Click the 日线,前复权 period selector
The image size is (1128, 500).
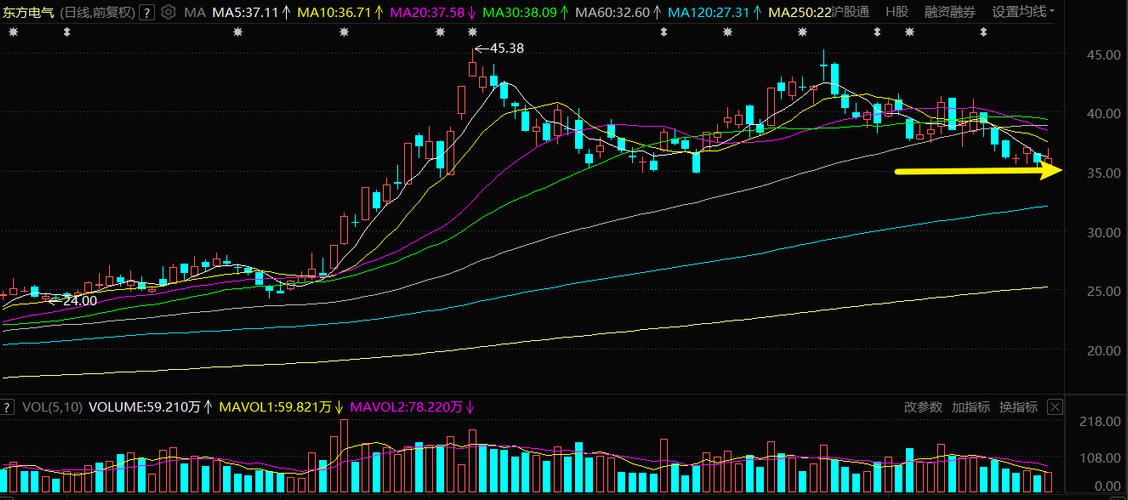point(96,12)
